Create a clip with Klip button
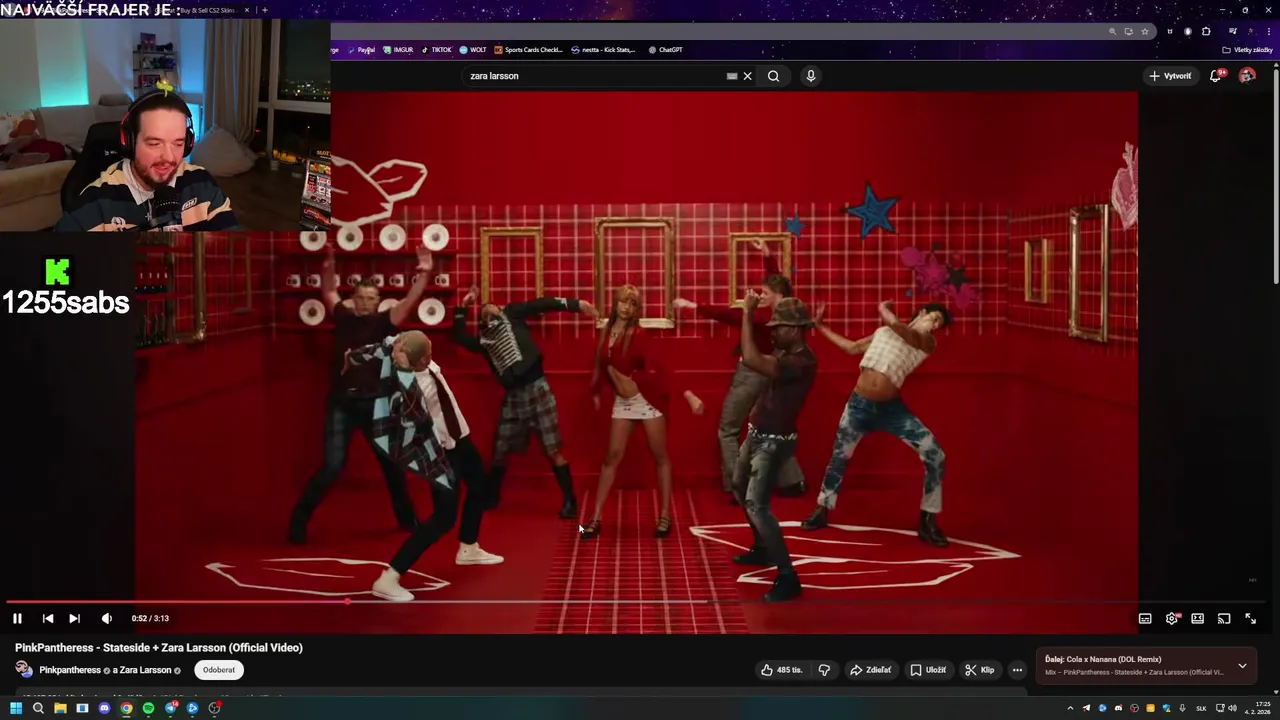Viewport: 1280px width, 720px height. (x=980, y=670)
